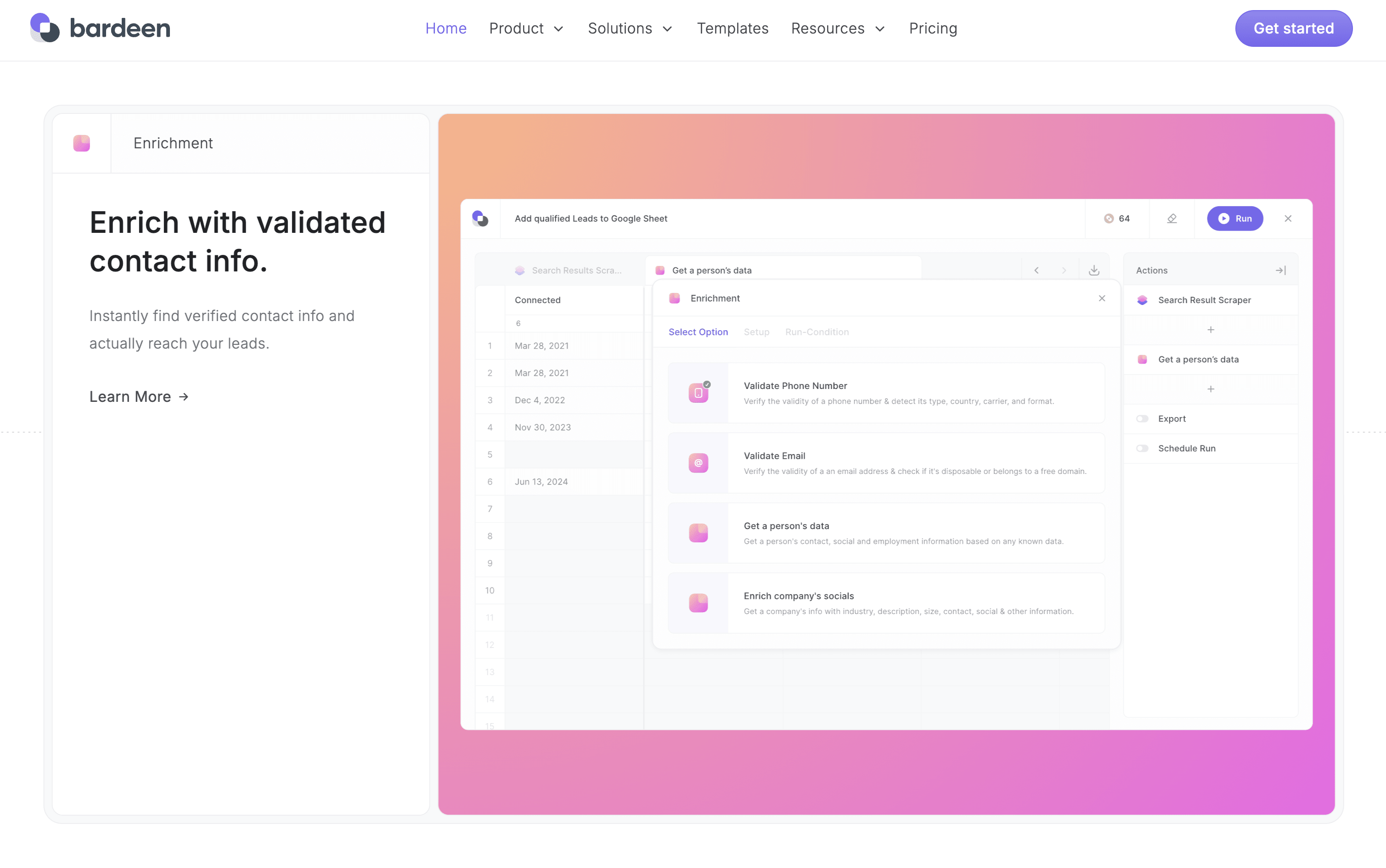Follow the Learn More link
Image resolution: width=1386 pixels, height=868 pixels.
pyautogui.click(x=139, y=397)
